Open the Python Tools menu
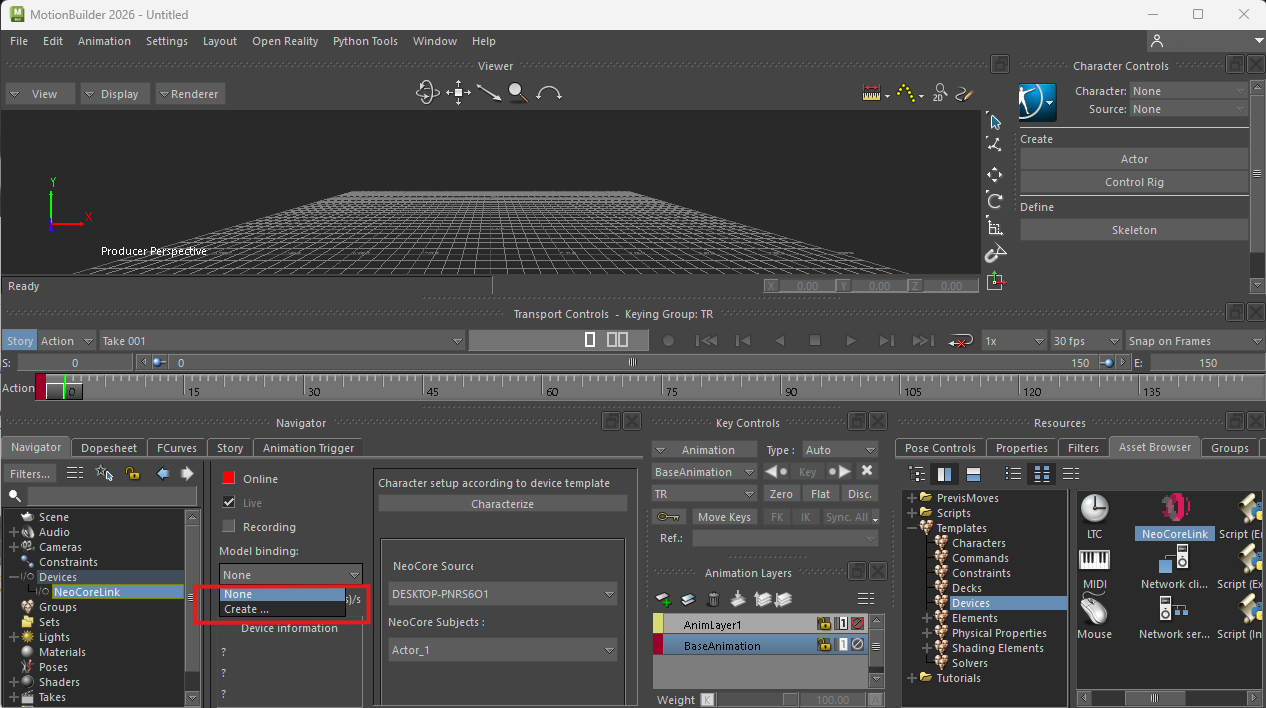The height and width of the screenshot is (708, 1266). [365, 41]
